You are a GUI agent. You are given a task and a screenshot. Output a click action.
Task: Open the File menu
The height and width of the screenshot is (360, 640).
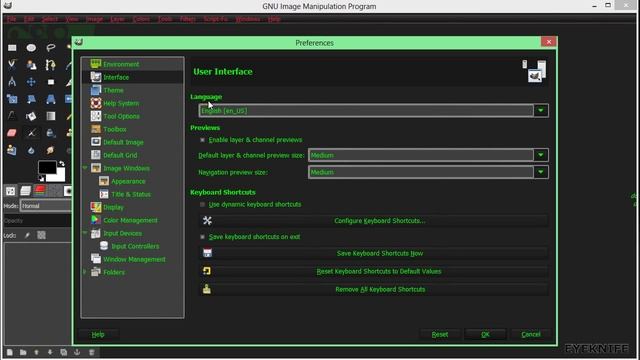pos(11,19)
